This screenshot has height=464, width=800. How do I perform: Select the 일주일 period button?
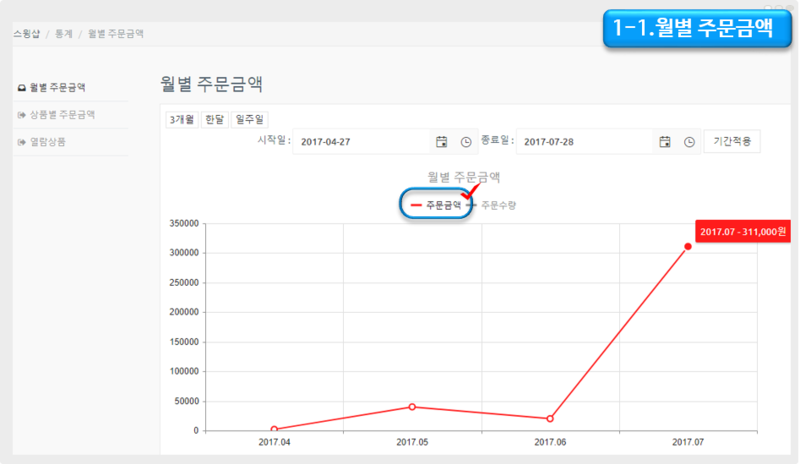249,119
